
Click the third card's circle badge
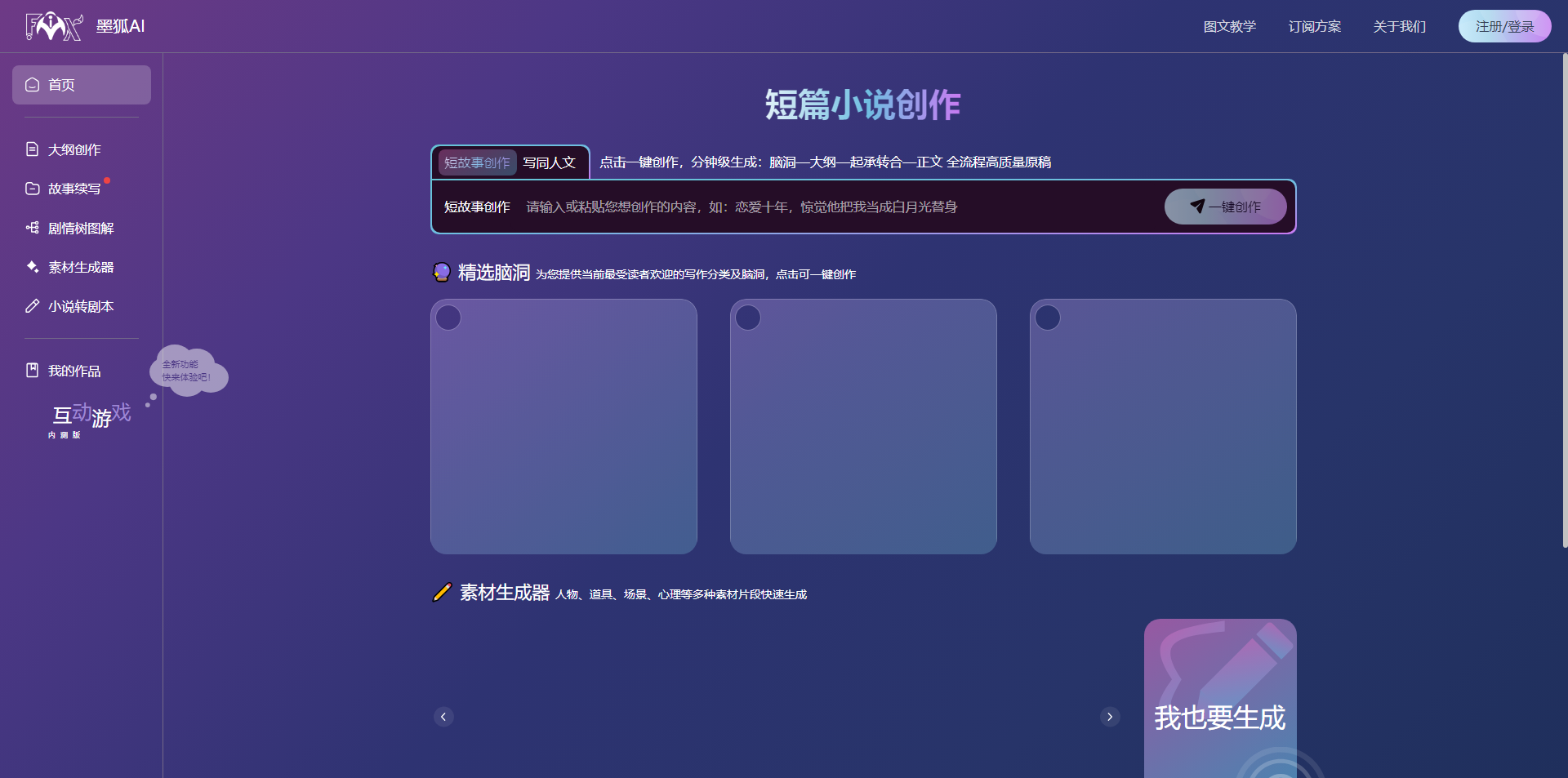coord(1048,318)
